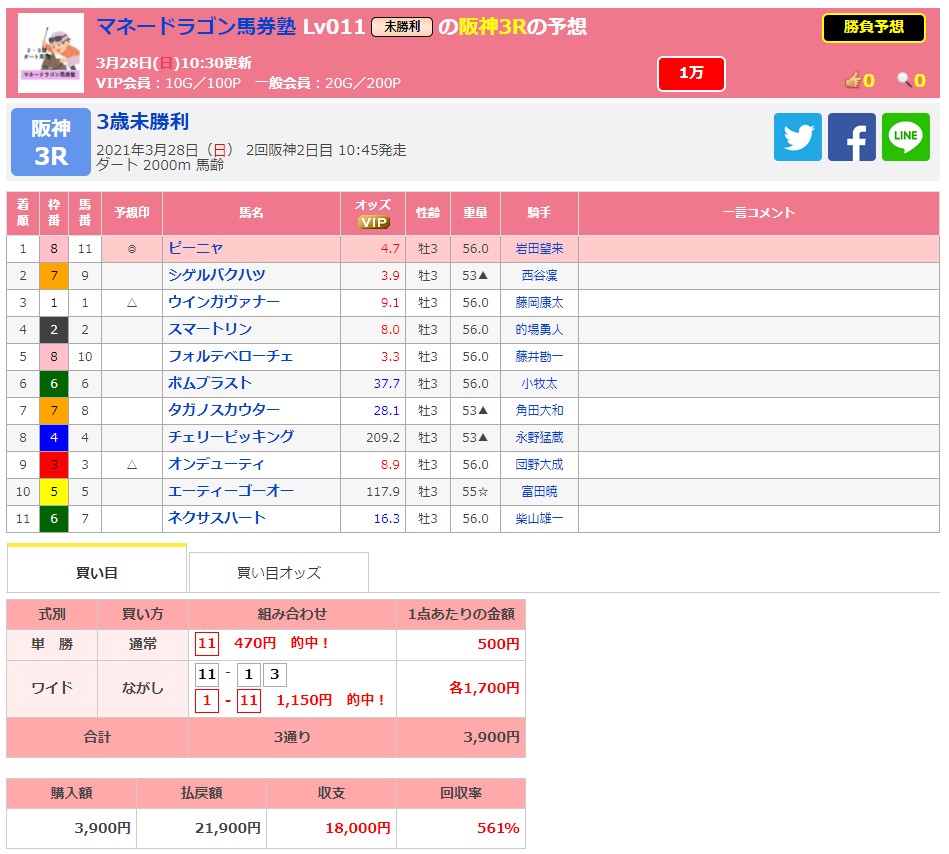Screen dimensions: 949x854
Task: Click the thumbs-up like icon
Action: click(852, 81)
